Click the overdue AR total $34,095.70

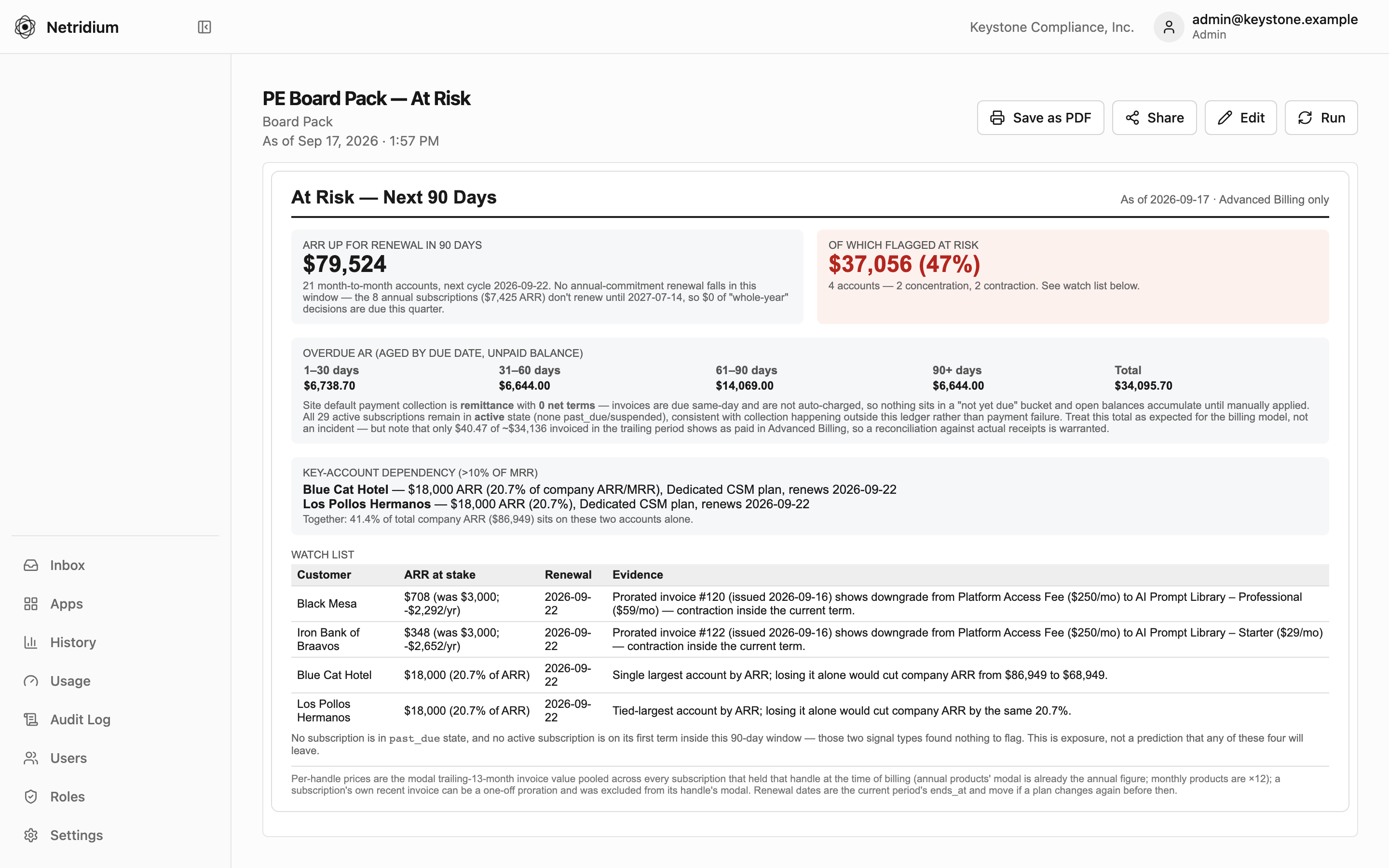pyautogui.click(x=1144, y=386)
